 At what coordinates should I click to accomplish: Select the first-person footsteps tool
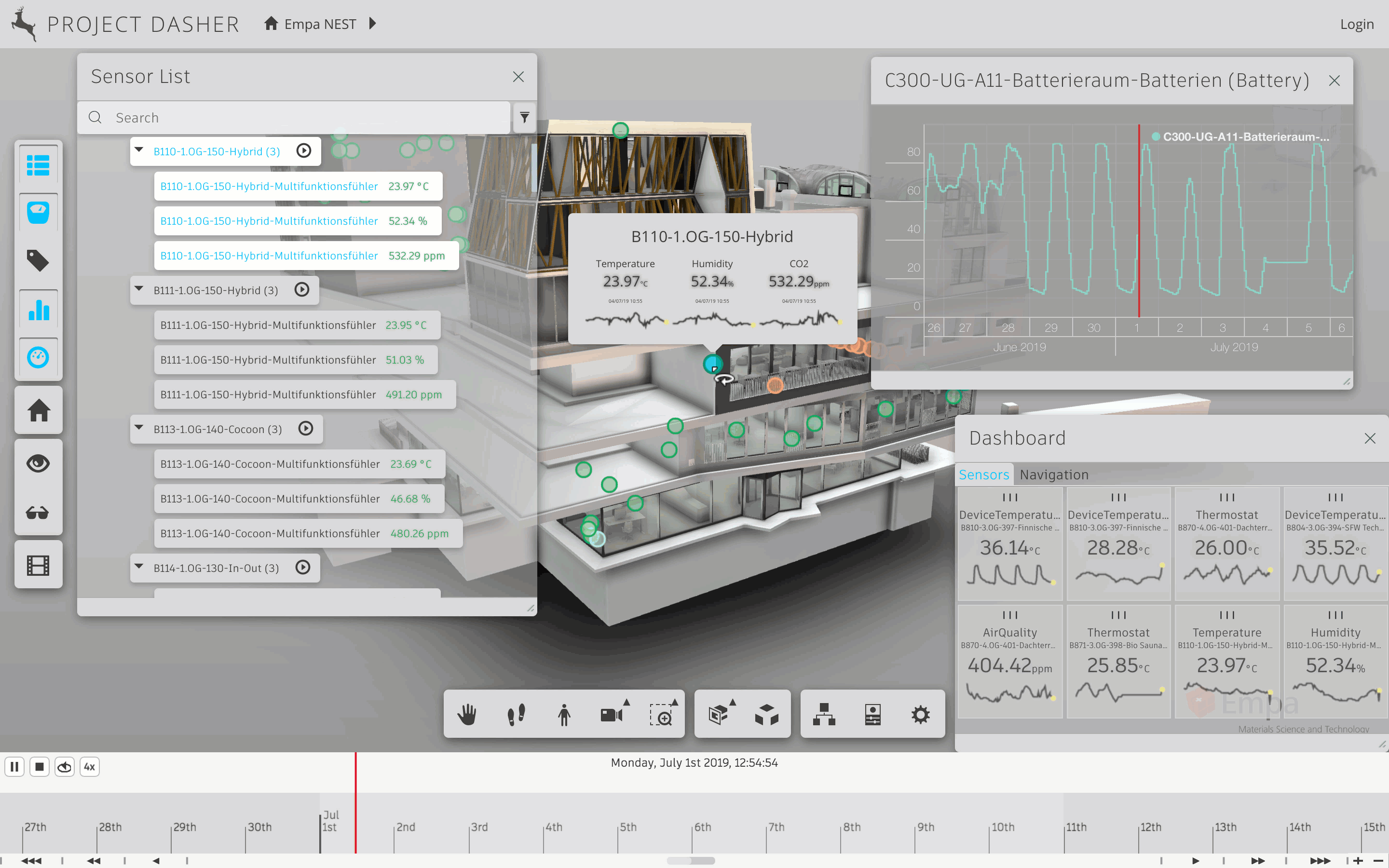(516, 715)
